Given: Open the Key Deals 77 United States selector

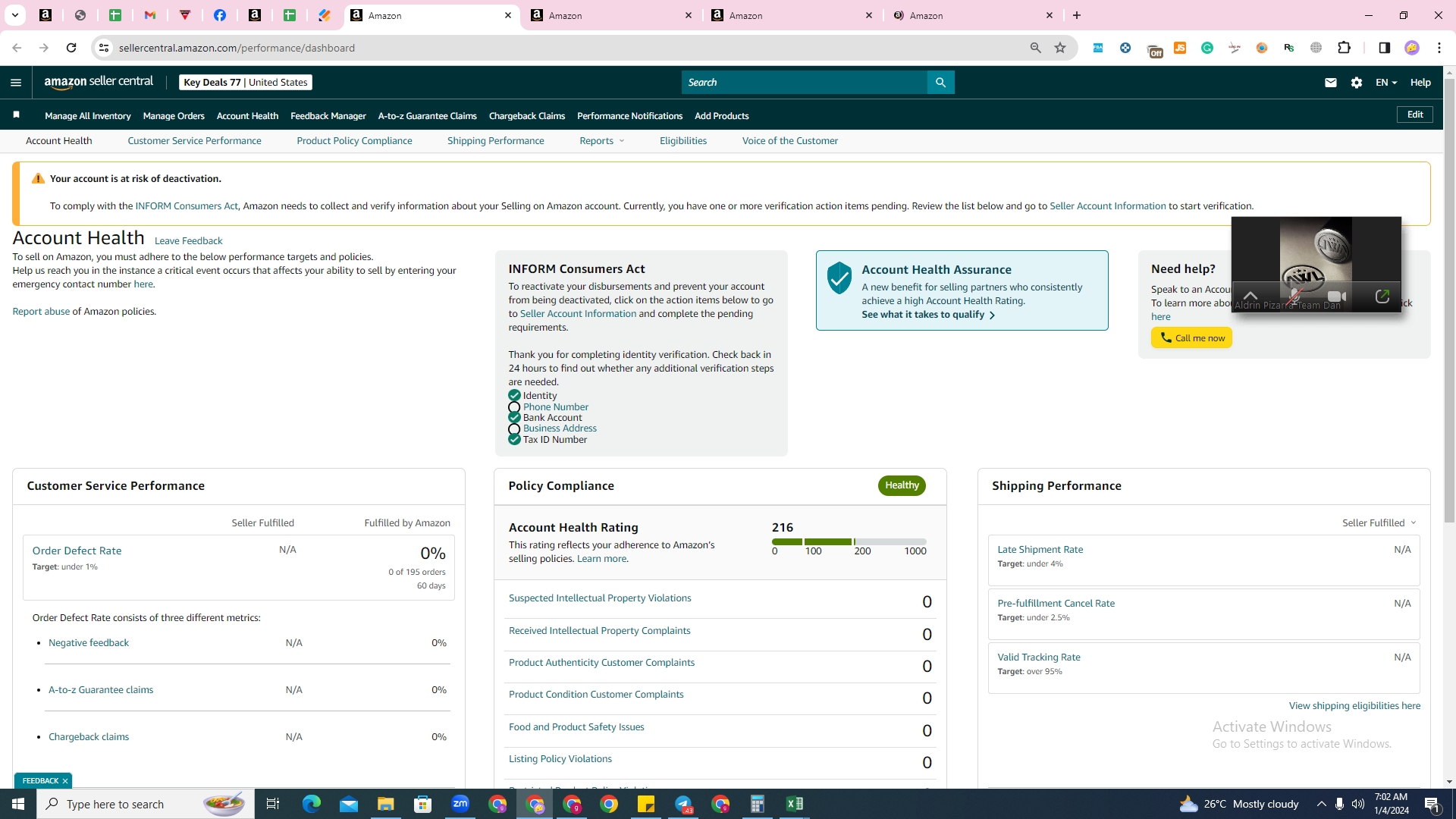Looking at the screenshot, I should (246, 83).
